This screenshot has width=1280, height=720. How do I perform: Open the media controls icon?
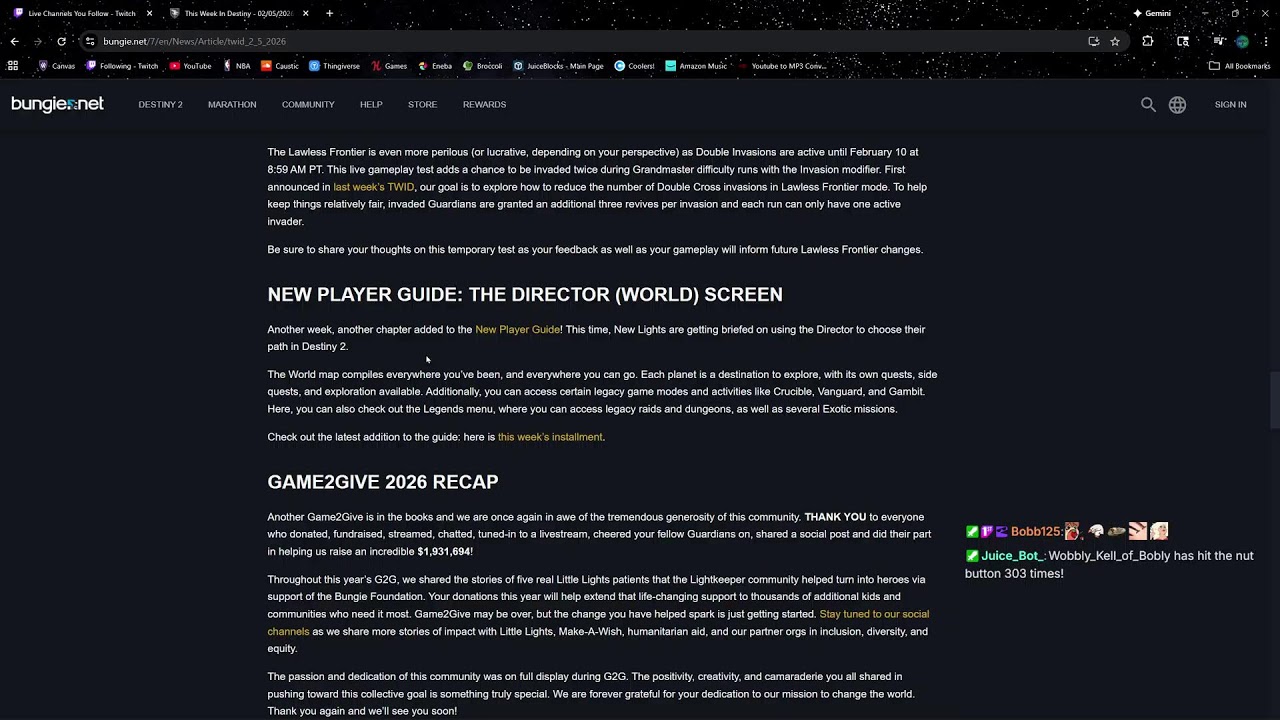click(1218, 41)
